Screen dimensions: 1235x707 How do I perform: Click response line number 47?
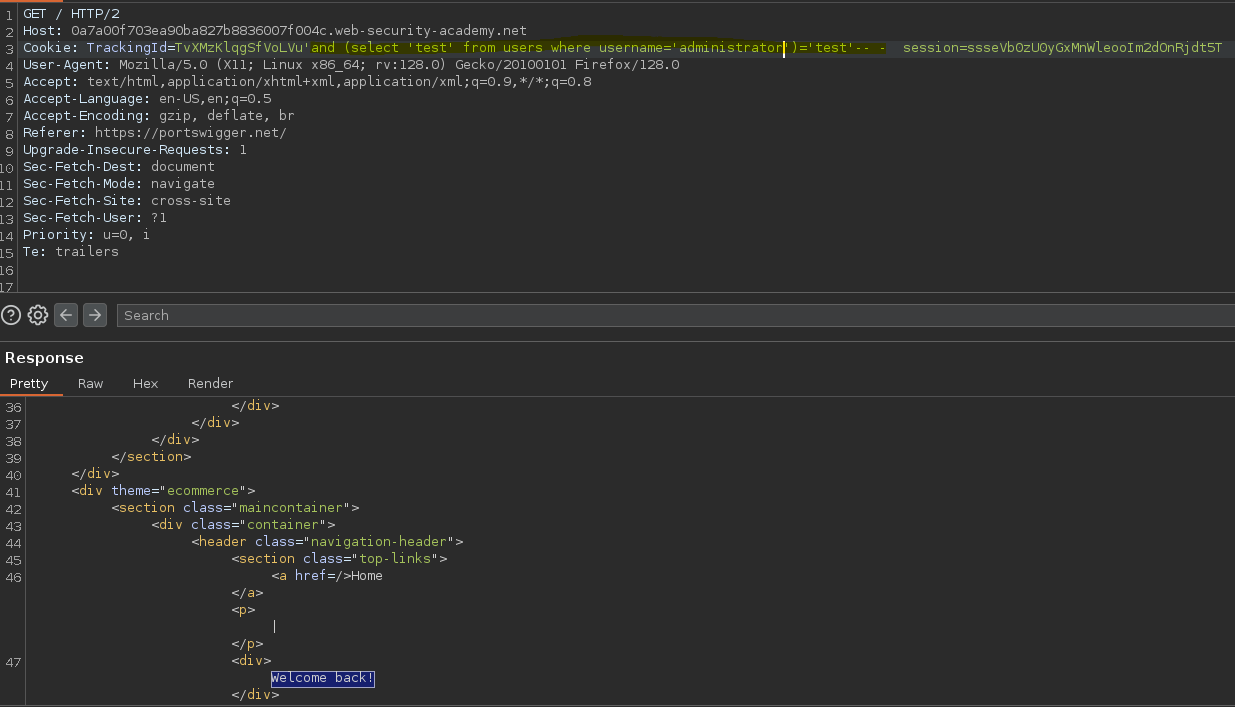point(13,661)
